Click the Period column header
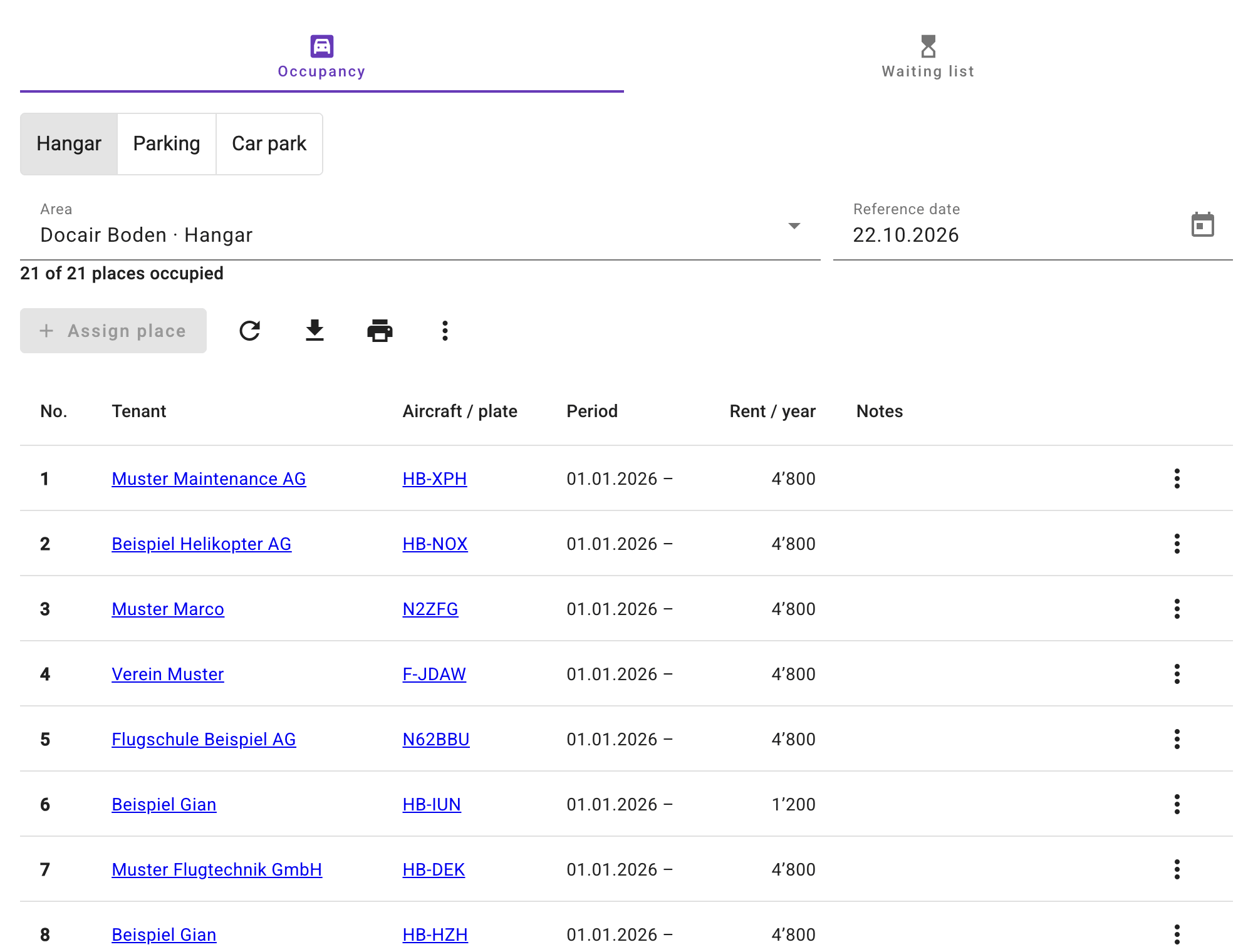 592,411
